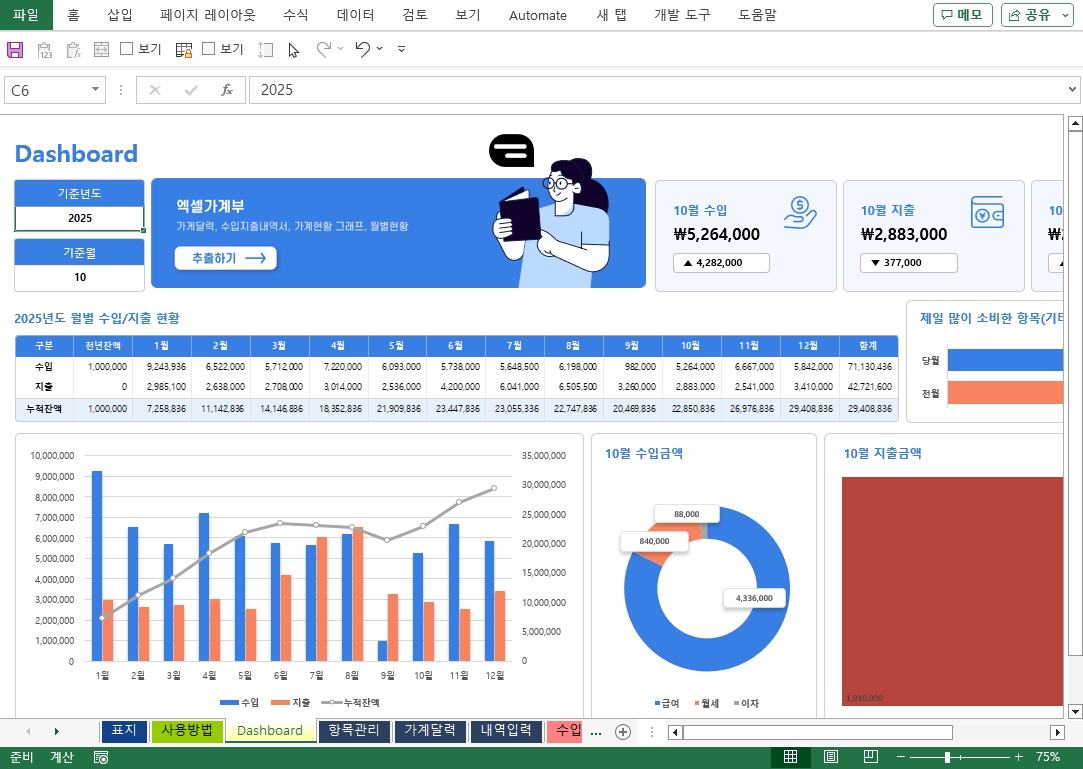
Task: Click the purple Save icon
Action: click(x=15, y=49)
